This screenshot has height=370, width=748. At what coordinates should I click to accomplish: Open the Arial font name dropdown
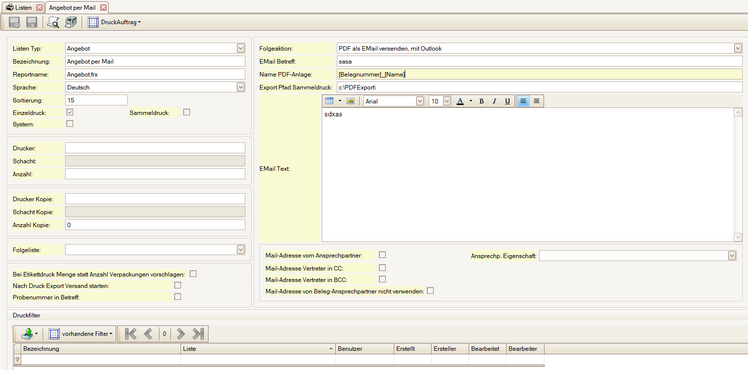(420, 101)
